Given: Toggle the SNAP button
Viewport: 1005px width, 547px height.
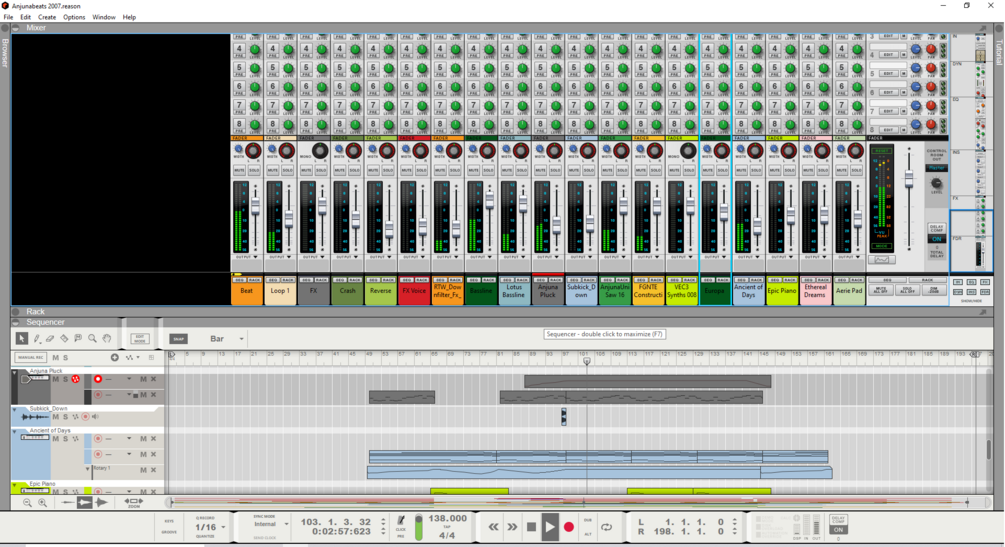Looking at the screenshot, I should (x=179, y=339).
